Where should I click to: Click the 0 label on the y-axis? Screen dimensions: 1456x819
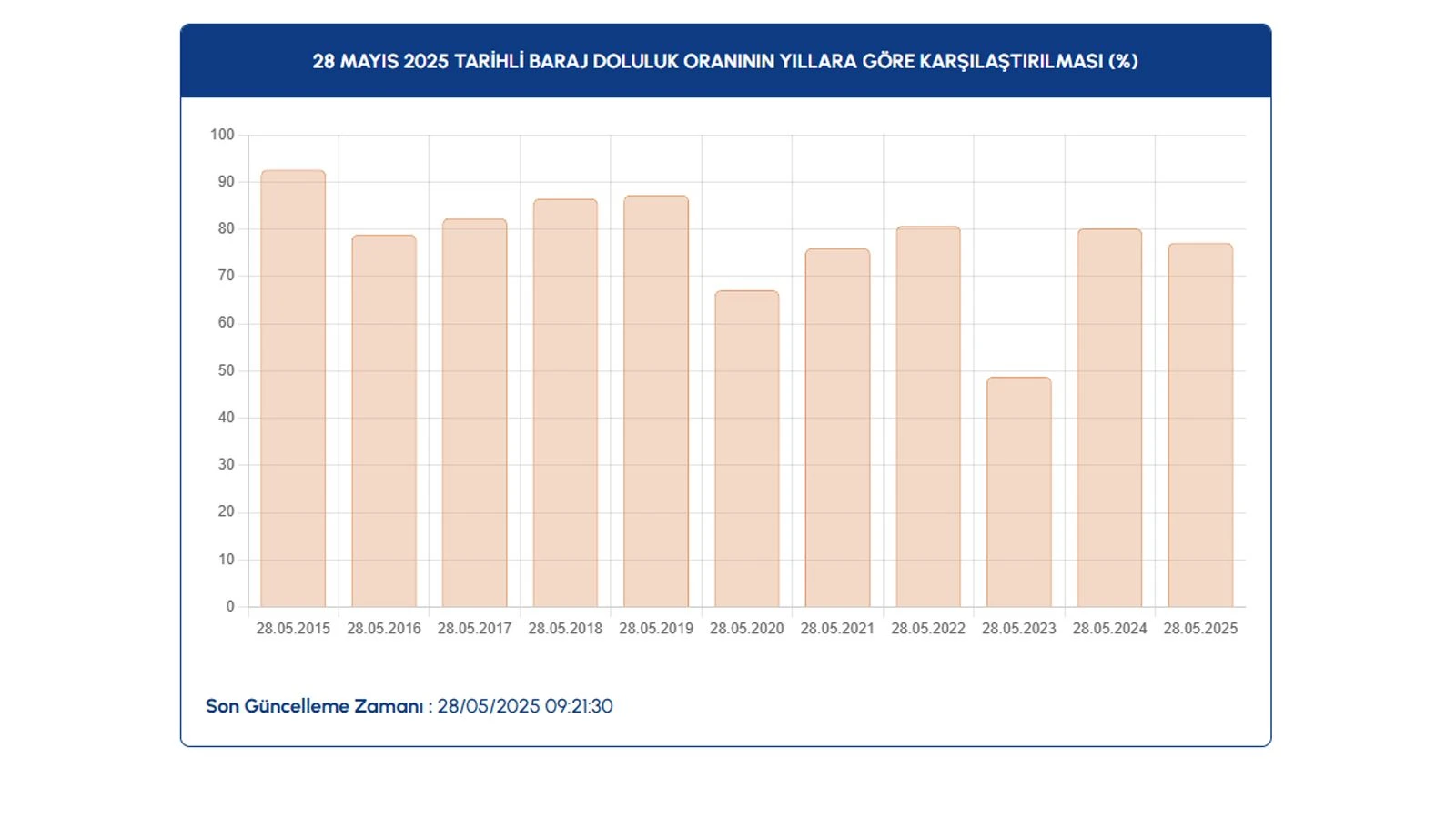point(230,606)
